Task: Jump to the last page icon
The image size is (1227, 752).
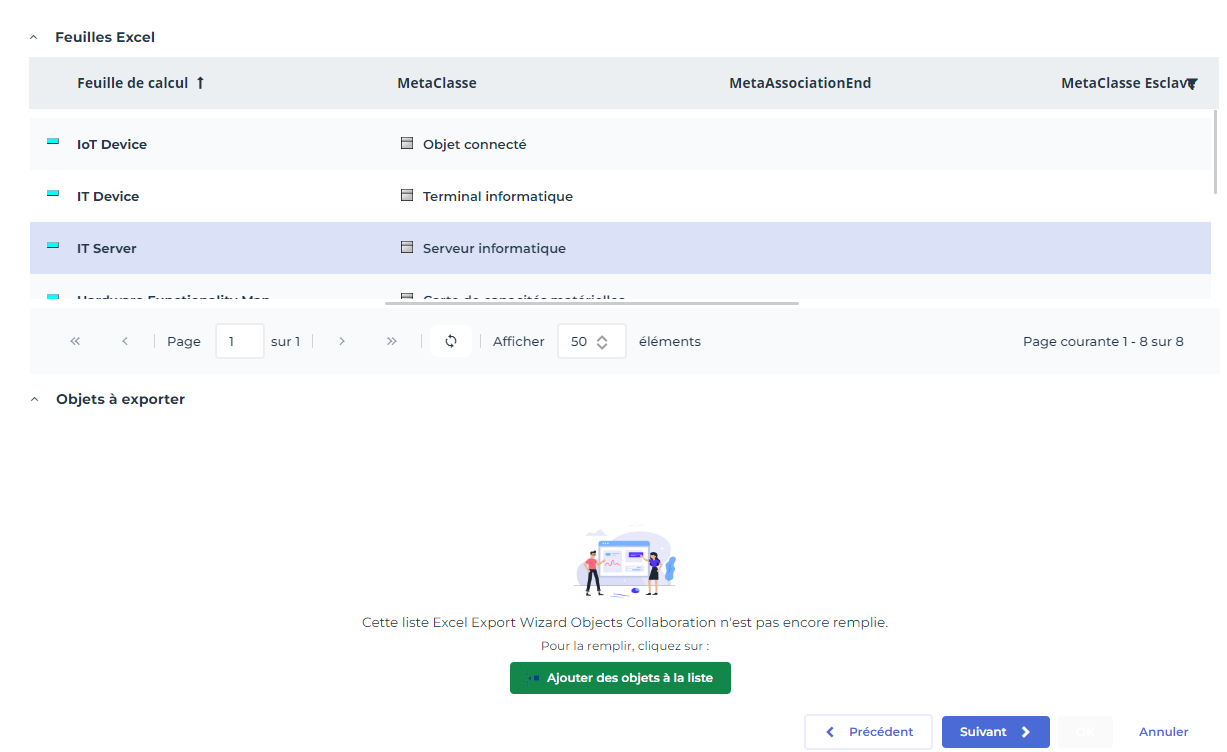Action: tap(392, 341)
